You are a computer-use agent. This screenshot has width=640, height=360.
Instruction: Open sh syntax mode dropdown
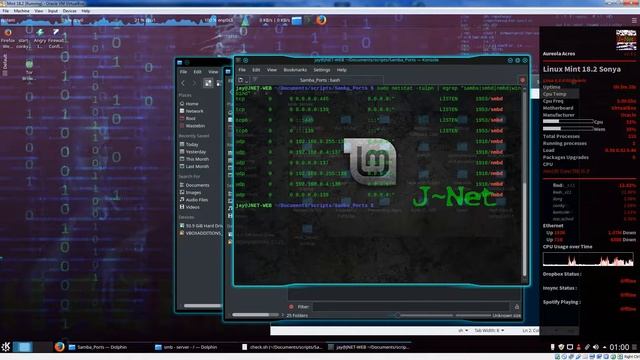click(x=463, y=330)
